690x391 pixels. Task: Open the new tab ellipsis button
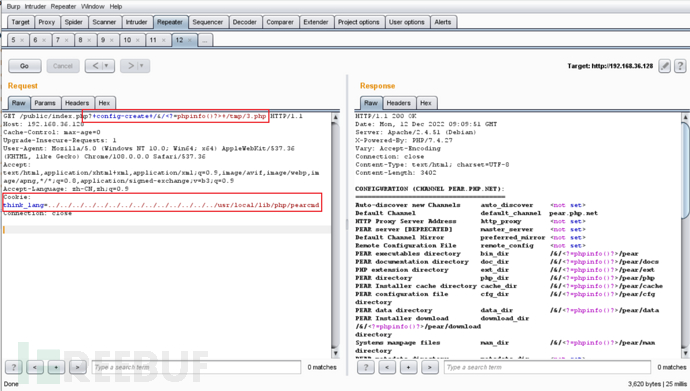point(205,40)
